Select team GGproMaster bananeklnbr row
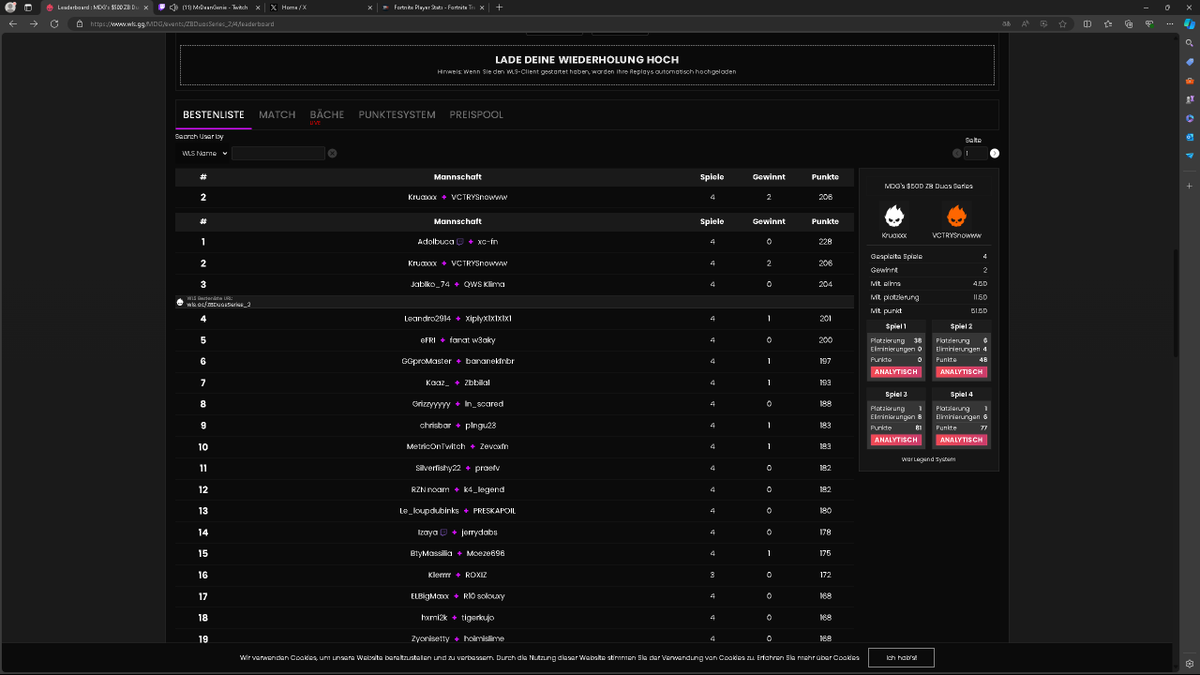The image size is (1200, 675). (x=515, y=361)
